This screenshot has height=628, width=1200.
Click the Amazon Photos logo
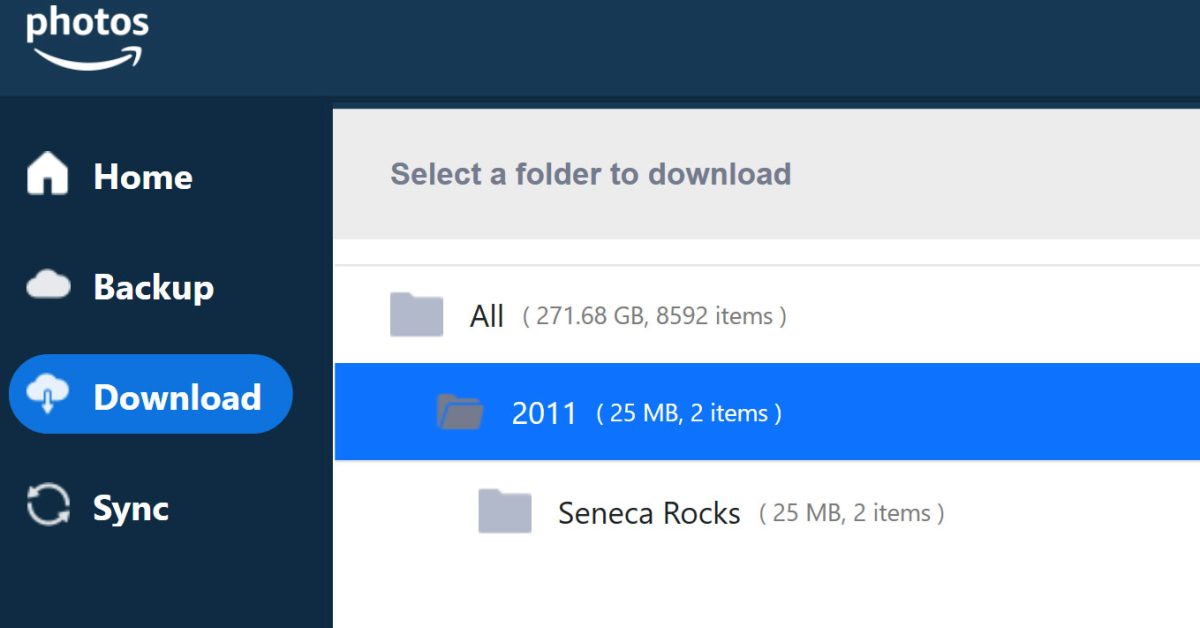[87, 36]
